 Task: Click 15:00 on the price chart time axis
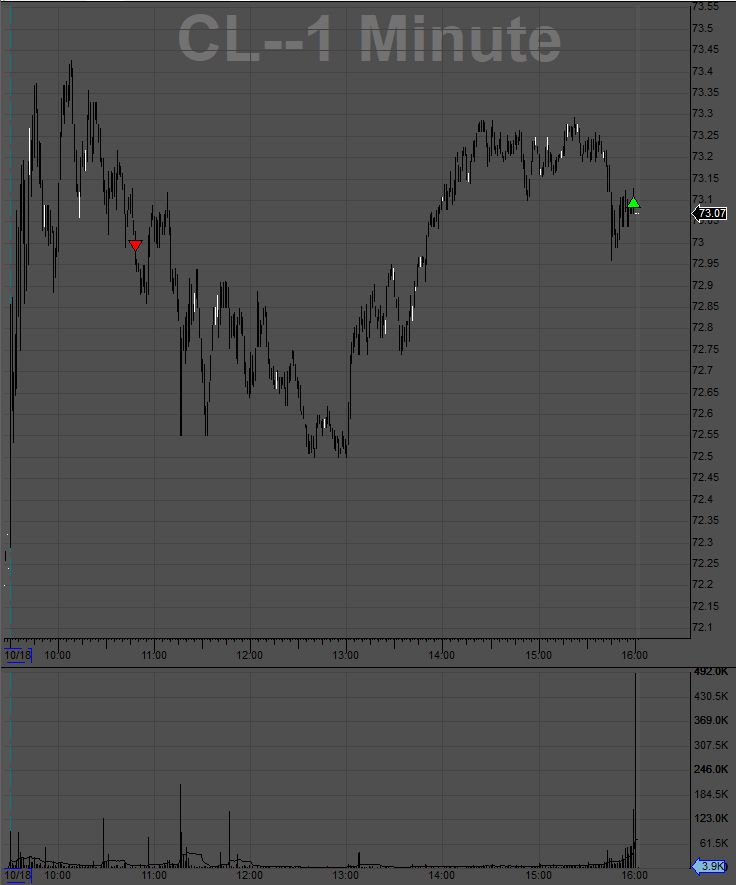(x=538, y=655)
